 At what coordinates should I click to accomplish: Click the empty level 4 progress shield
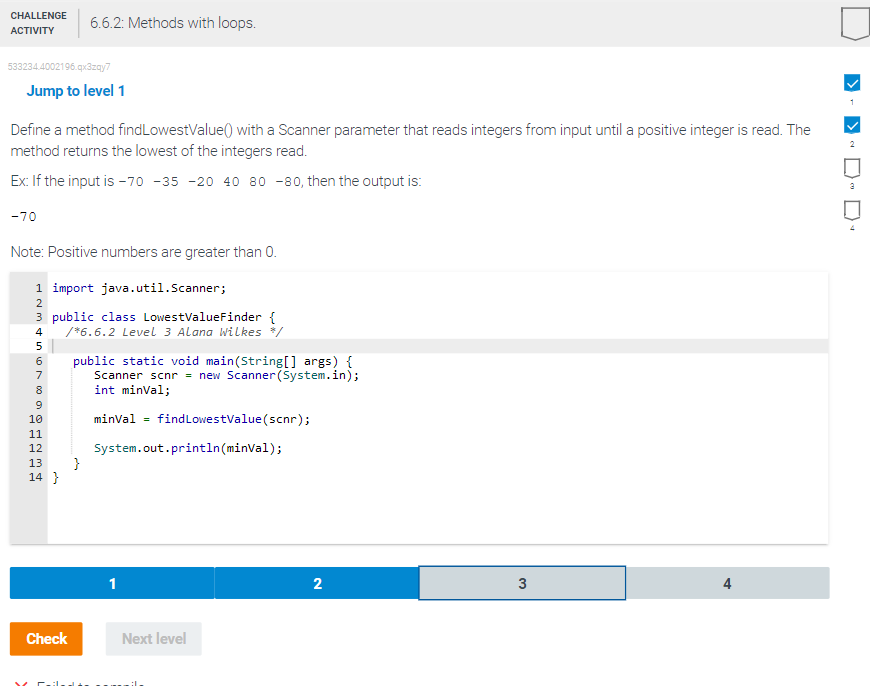851,211
